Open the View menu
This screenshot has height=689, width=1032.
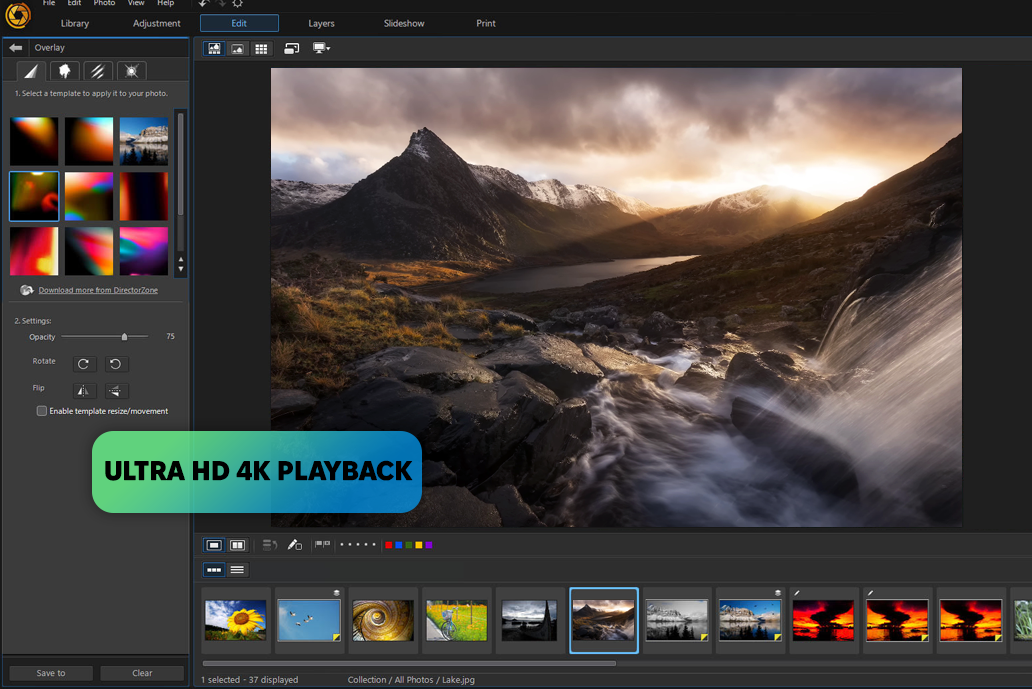click(x=136, y=3)
